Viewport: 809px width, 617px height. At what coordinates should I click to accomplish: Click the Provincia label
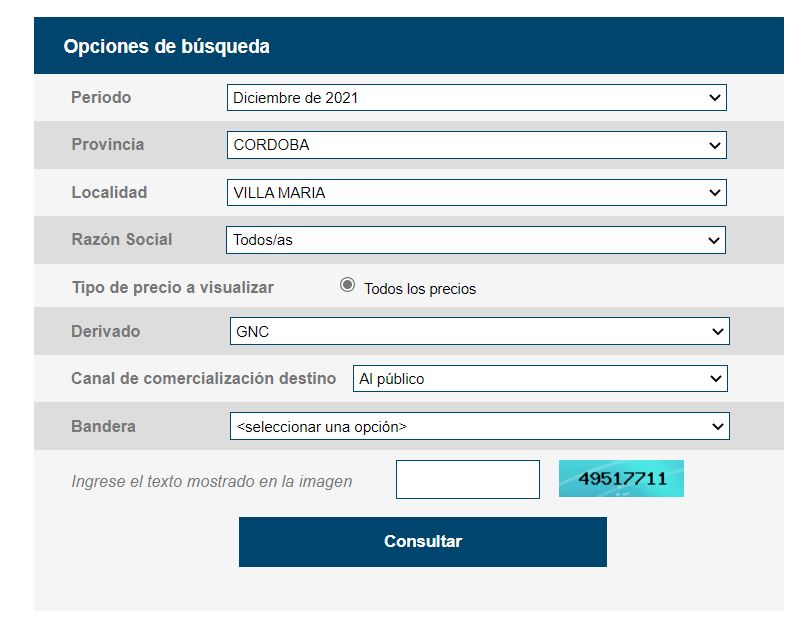pyautogui.click(x=107, y=145)
